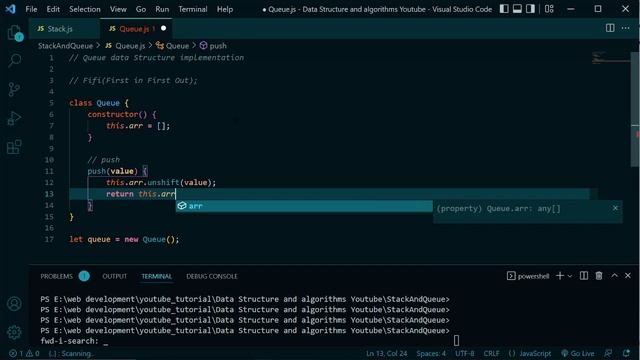Screen dimensions: 640x360
Task: Open the File menu
Action: coord(31,9)
